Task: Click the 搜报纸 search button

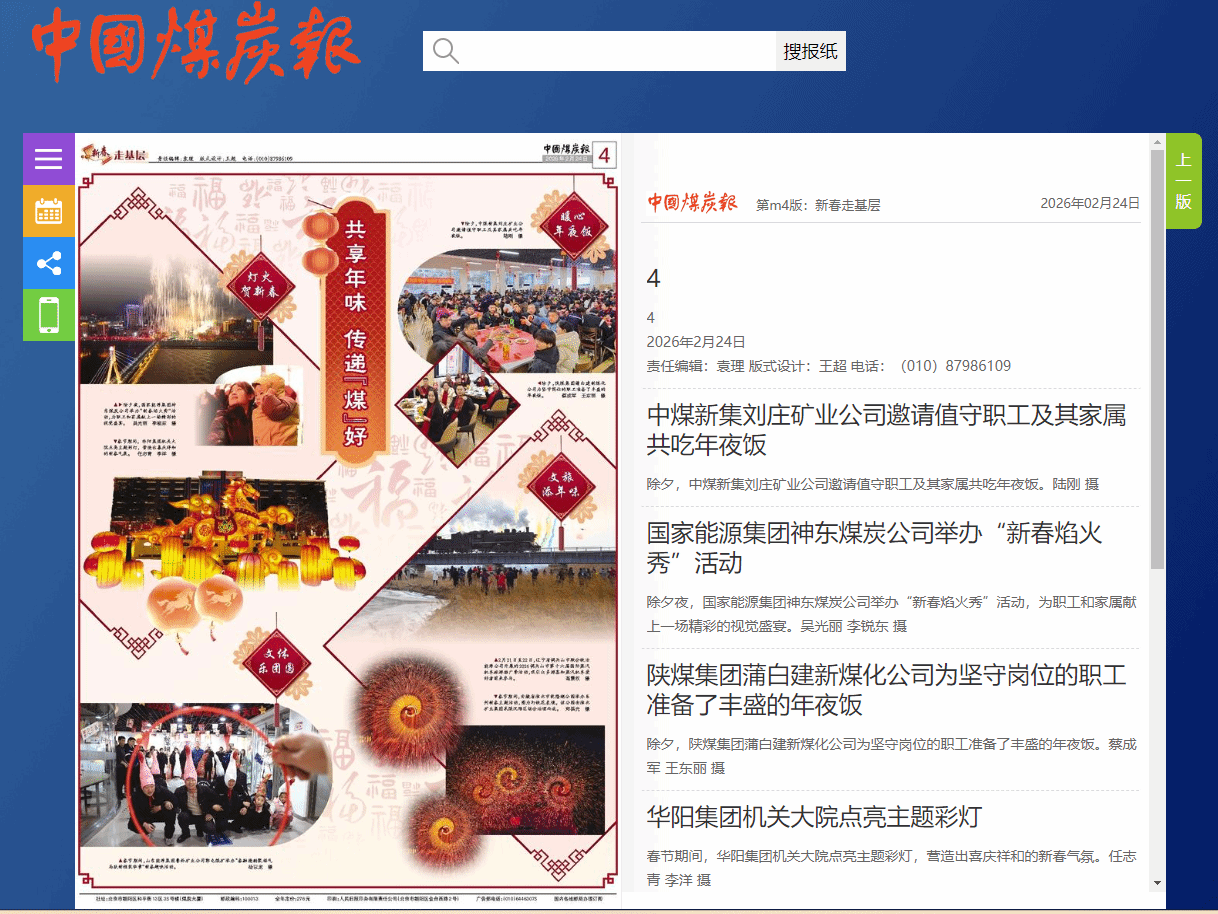Action: click(x=811, y=51)
